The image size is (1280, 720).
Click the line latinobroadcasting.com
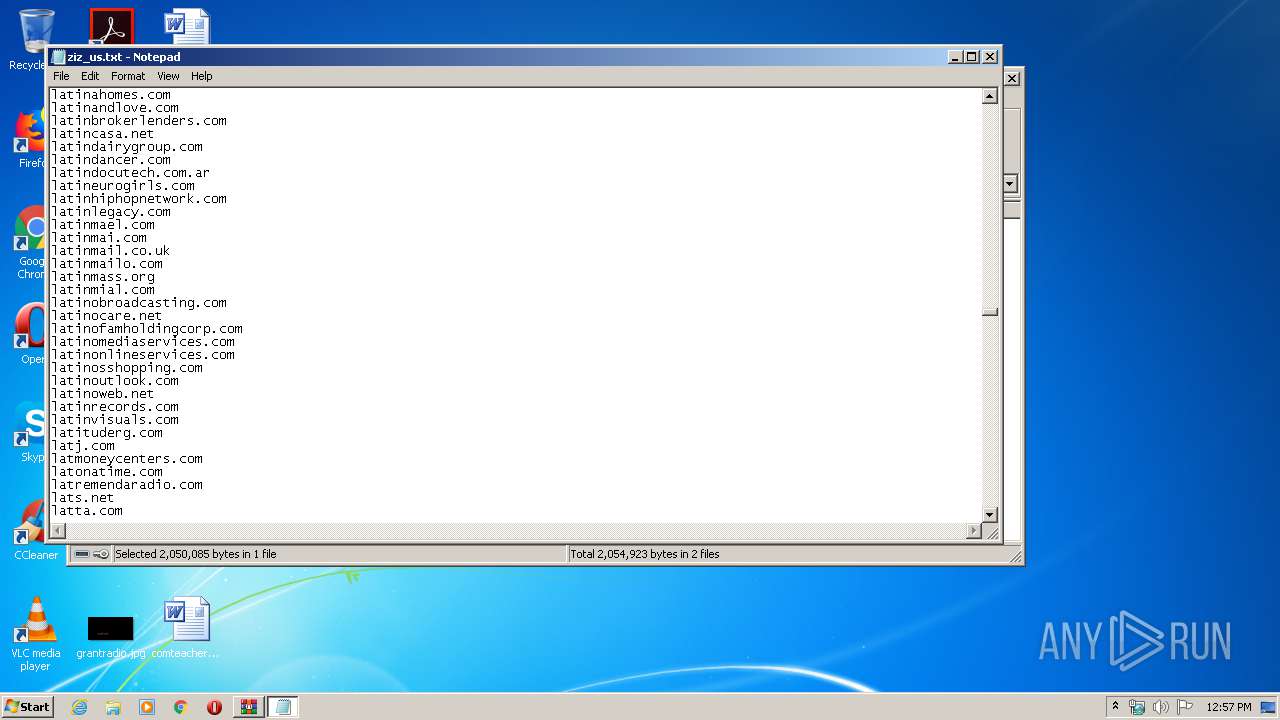139,303
